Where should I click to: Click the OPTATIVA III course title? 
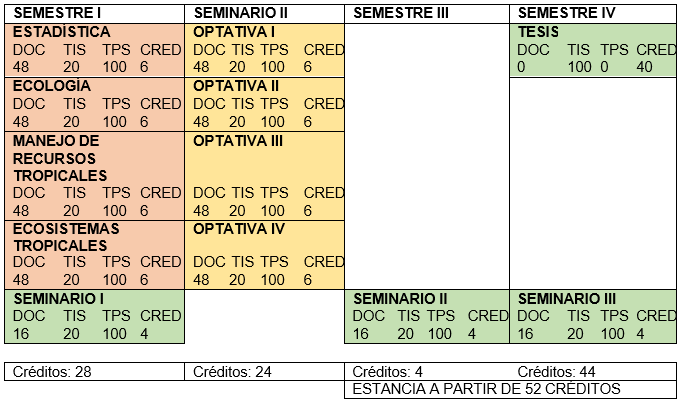[238, 140]
